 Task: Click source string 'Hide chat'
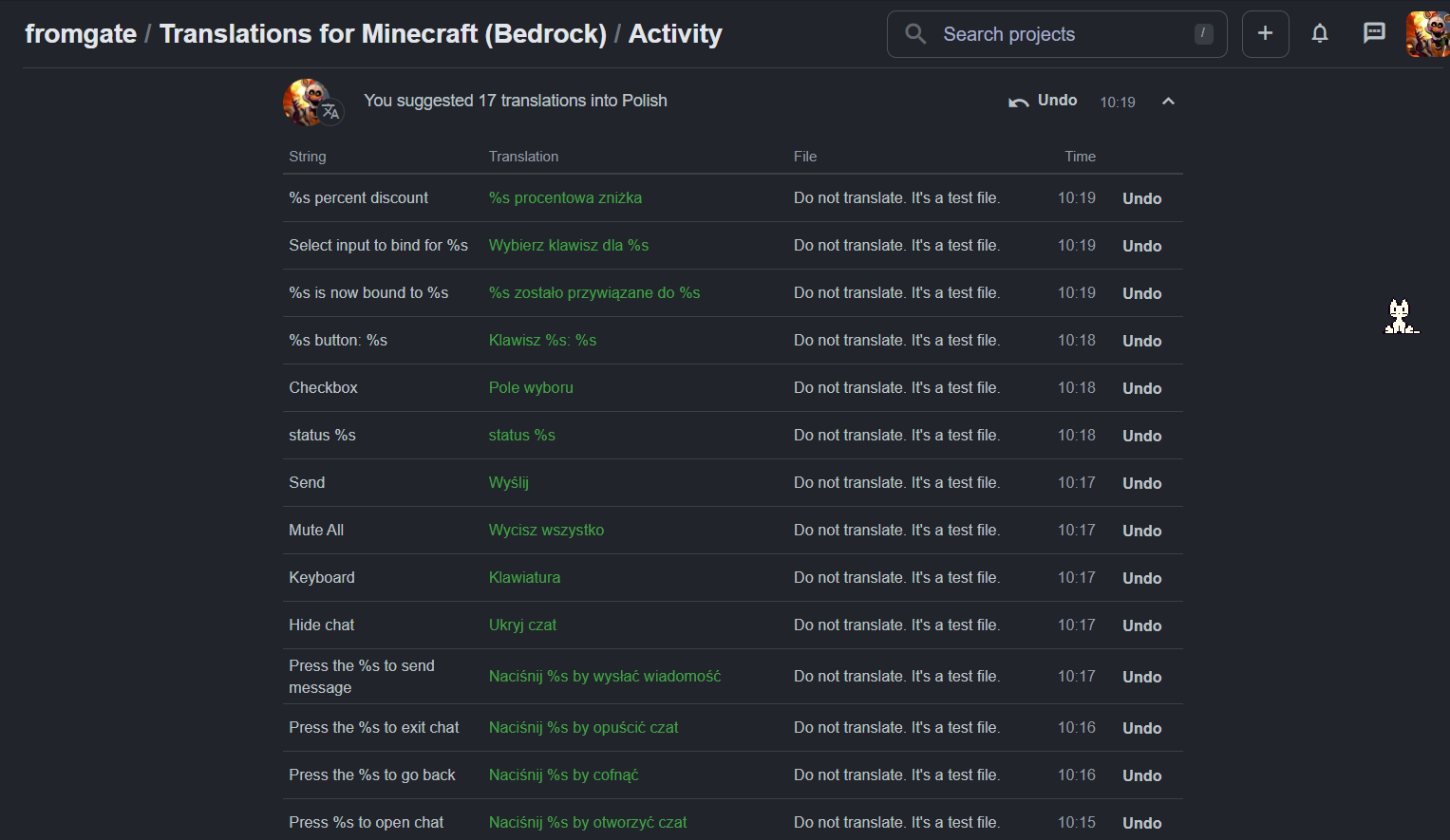(x=322, y=625)
